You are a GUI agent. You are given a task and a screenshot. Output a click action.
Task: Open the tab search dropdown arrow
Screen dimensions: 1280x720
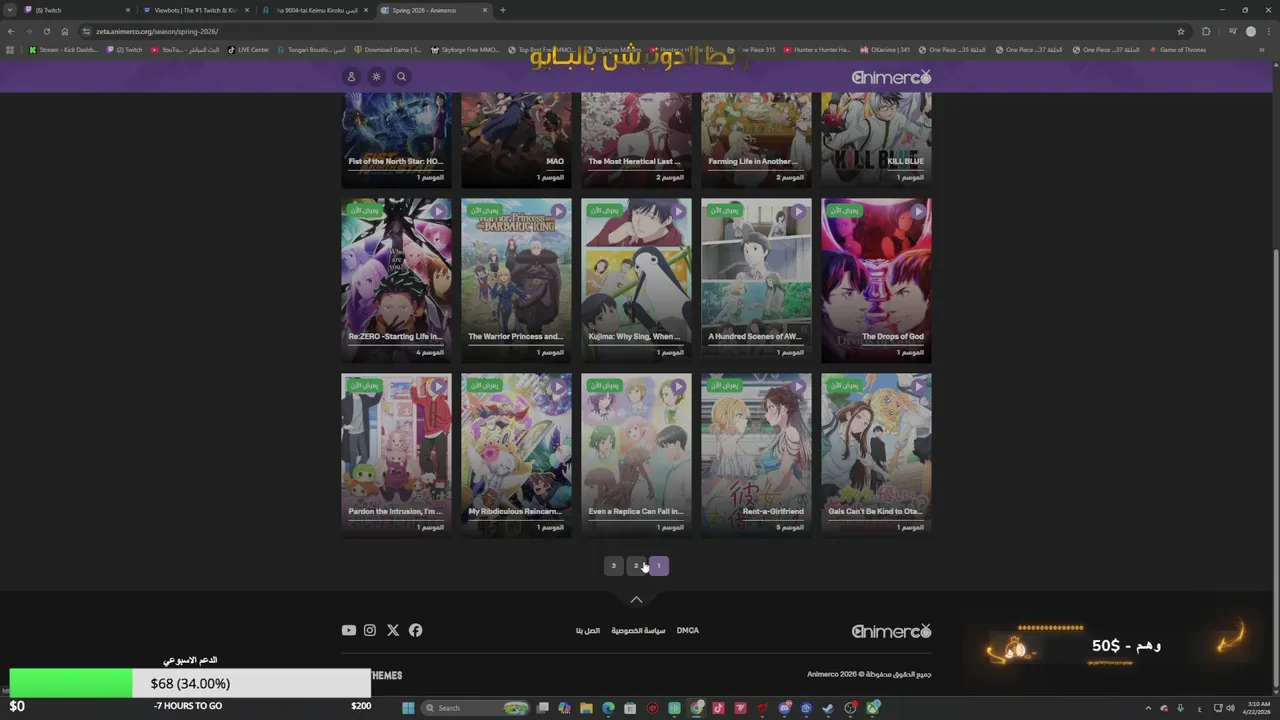point(9,10)
